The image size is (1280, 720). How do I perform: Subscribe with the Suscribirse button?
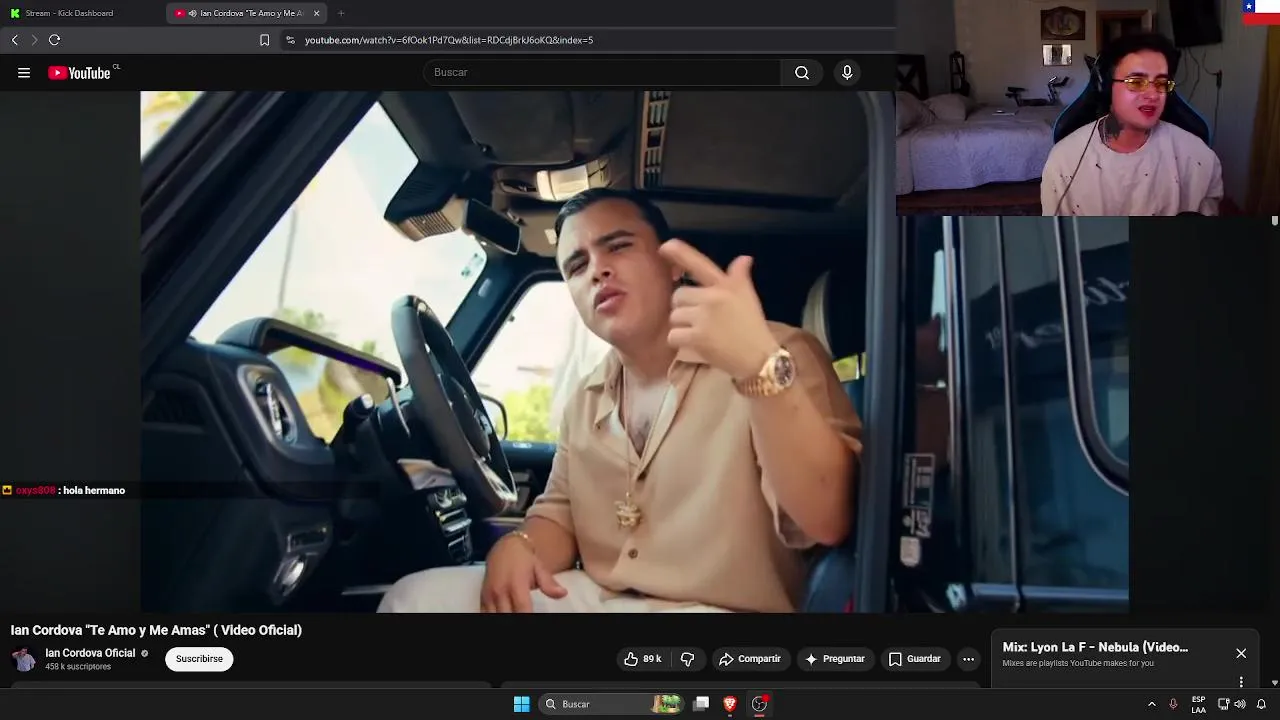pyautogui.click(x=199, y=659)
